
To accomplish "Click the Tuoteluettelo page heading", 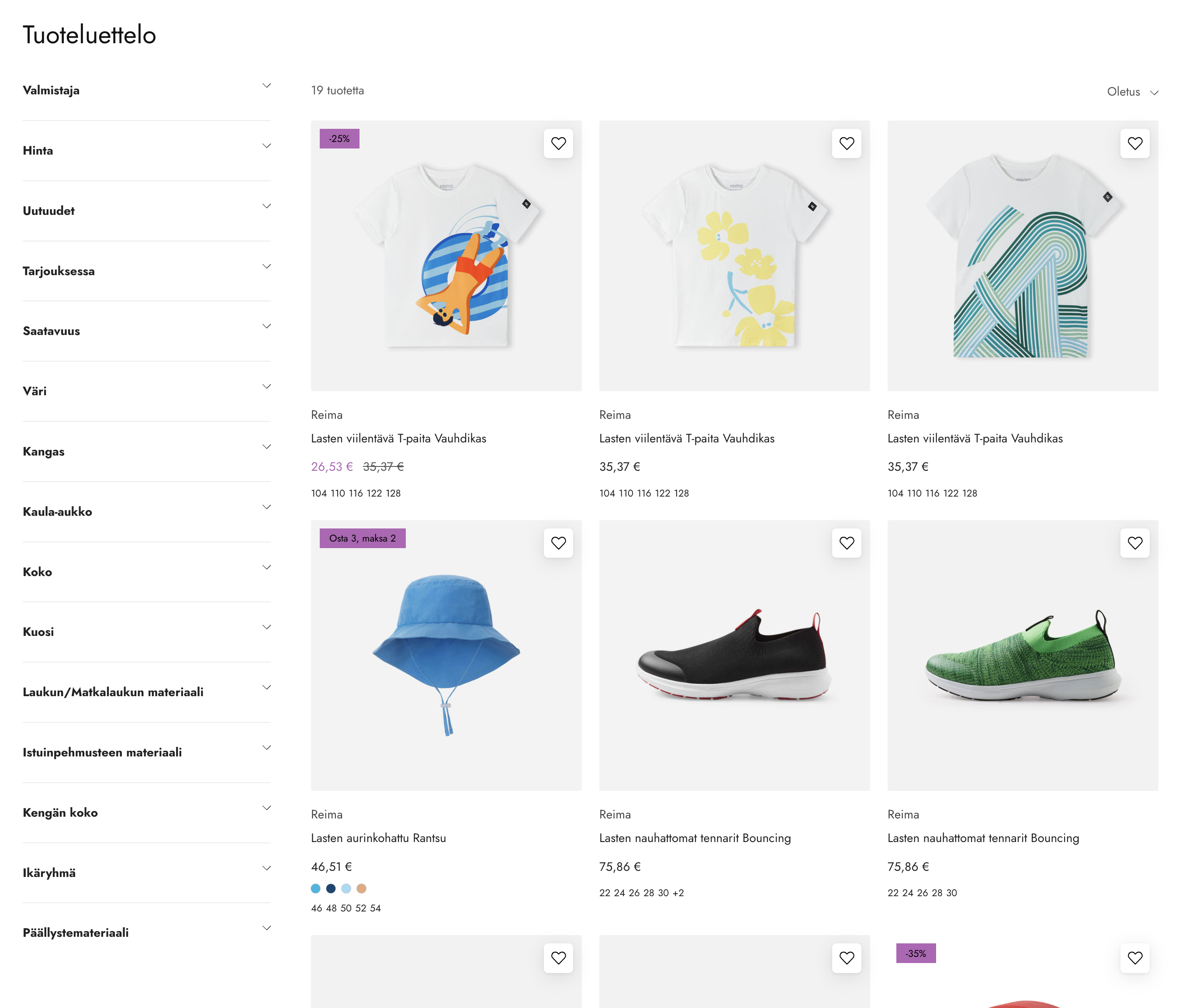I will [x=89, y=35].
